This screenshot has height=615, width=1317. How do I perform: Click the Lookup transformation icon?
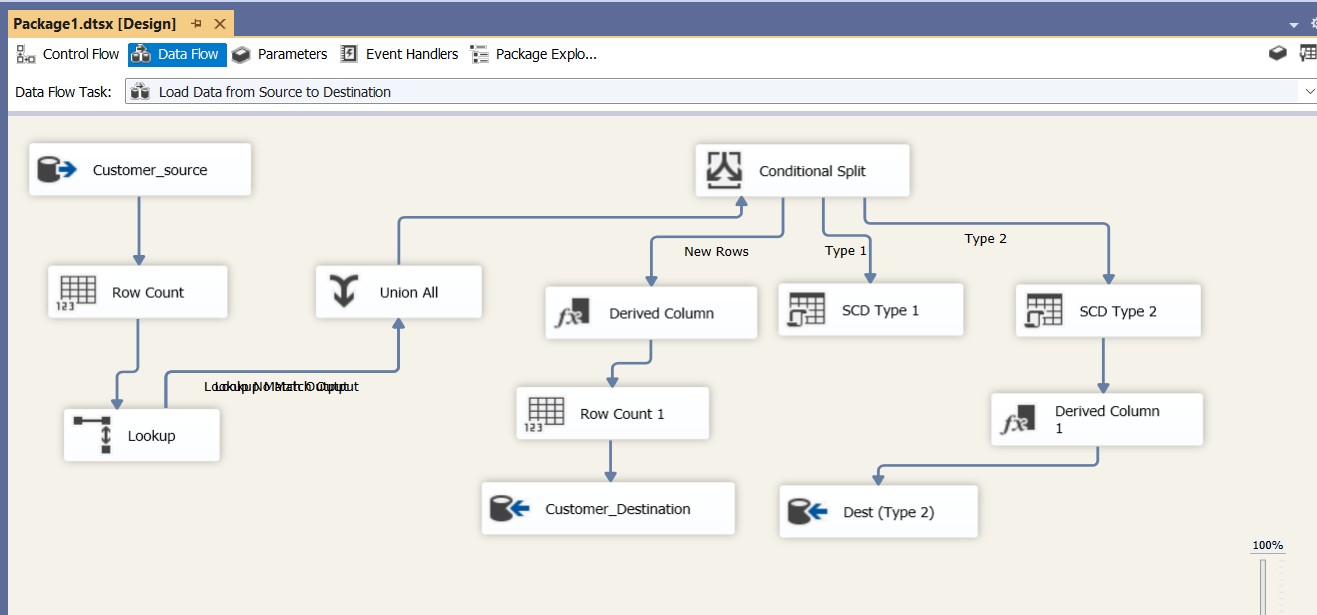(92, 434)
